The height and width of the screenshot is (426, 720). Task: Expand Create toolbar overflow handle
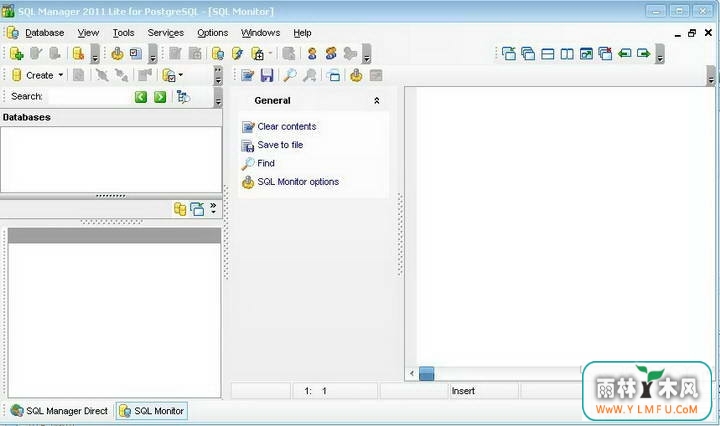pos(218,75)
